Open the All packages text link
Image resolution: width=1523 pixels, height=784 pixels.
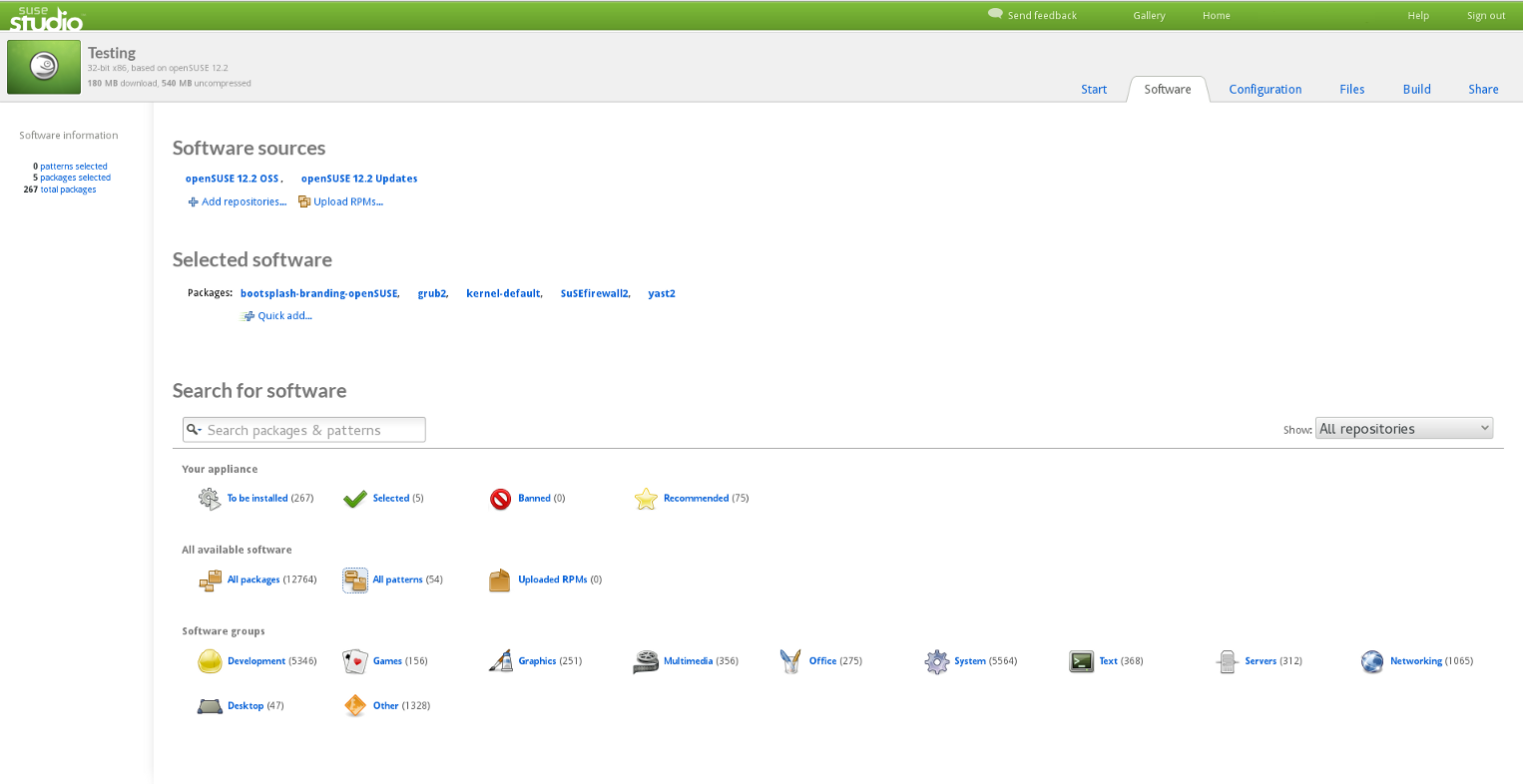pos(254,581)
